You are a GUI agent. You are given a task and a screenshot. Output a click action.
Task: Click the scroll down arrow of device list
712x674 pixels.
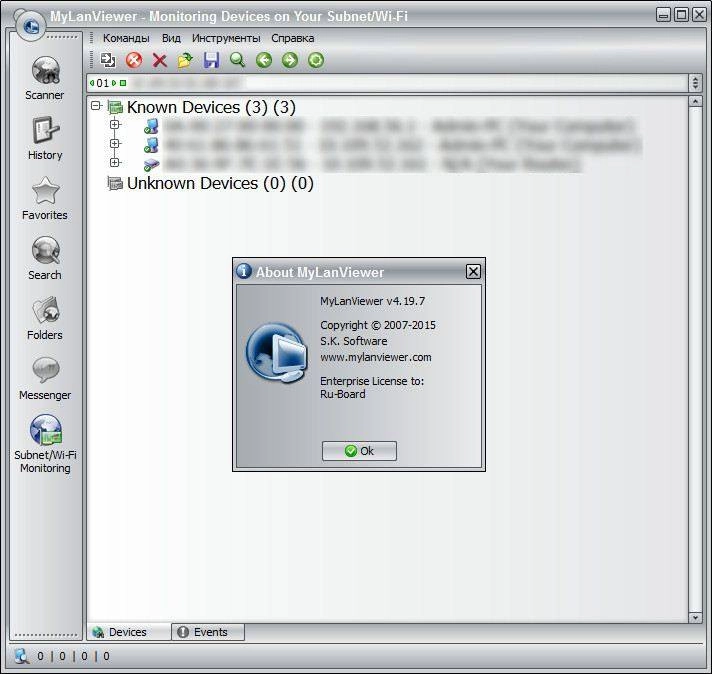pyautogui.click(x=695, y=618)
